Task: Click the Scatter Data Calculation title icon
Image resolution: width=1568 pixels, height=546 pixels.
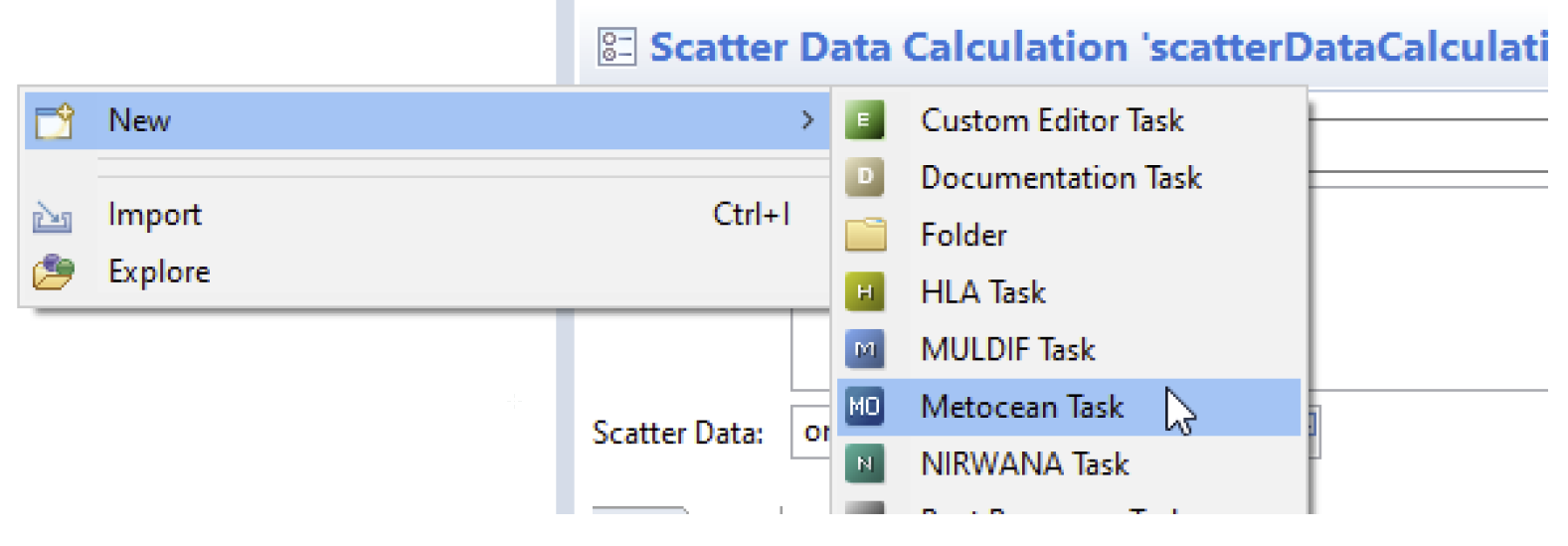Action: 616,47
